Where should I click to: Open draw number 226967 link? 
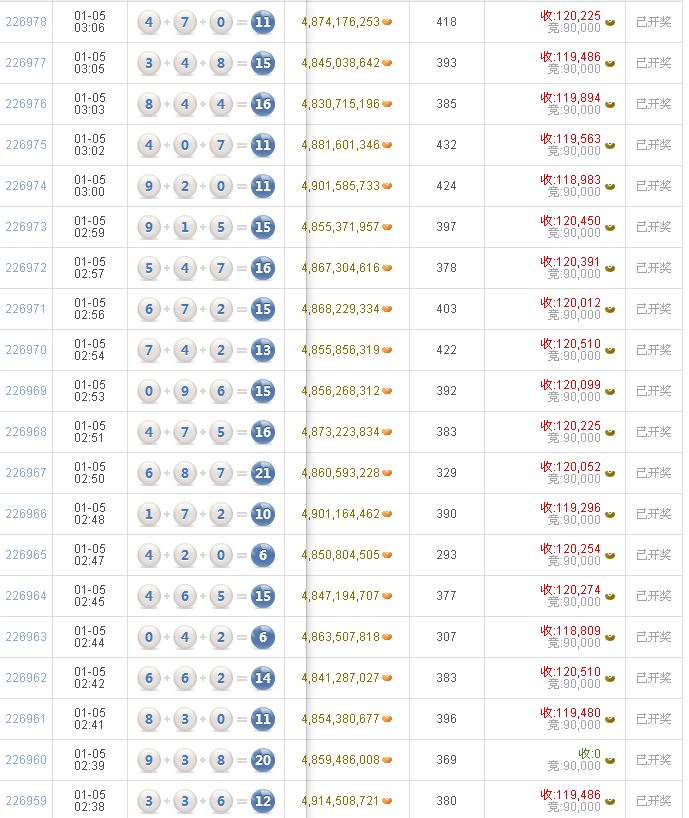click(x=26, y=473)
